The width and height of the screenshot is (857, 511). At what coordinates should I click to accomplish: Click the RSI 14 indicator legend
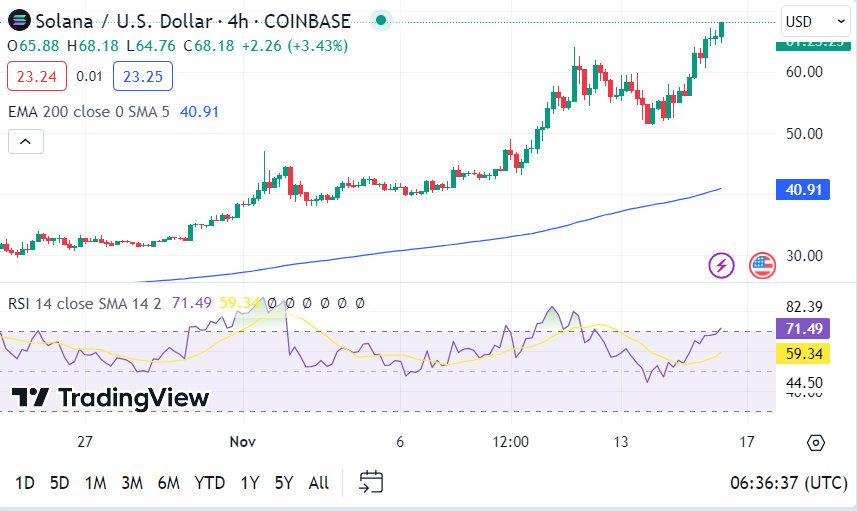tap(85, 303)
